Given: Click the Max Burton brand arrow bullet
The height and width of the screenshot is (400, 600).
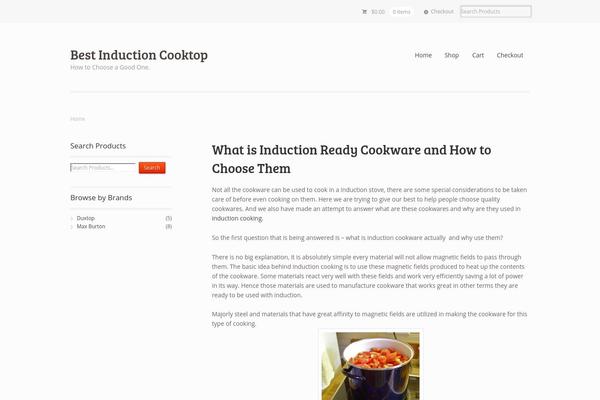Looking at the screenshot, I should 72,227.
